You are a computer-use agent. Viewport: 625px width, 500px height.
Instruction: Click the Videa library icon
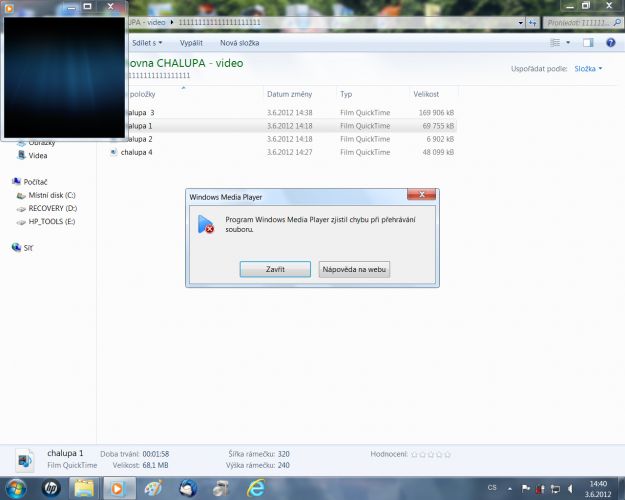21,155
